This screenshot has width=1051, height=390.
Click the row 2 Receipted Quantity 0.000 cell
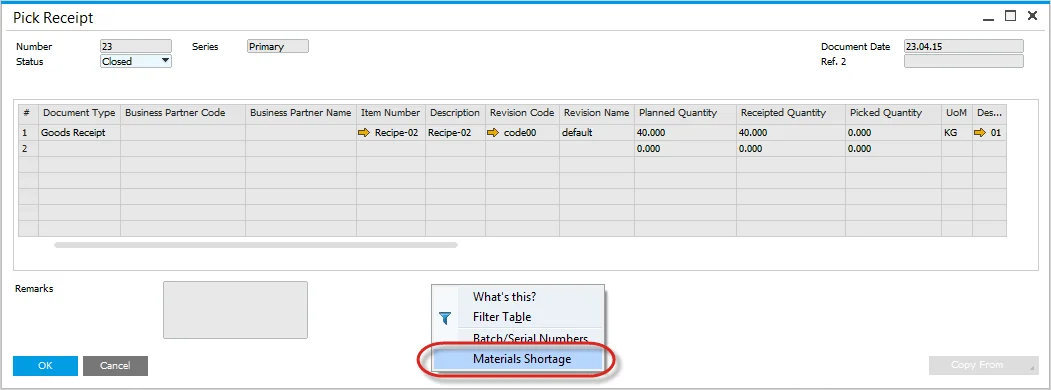coord(790,149)
